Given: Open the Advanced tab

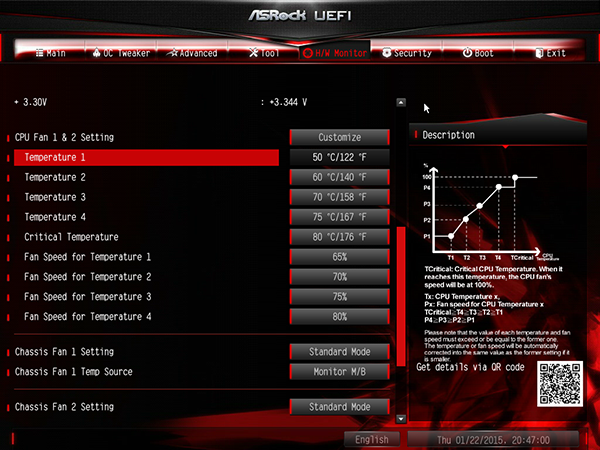Looking at the screenshot, I should click(x=192, y=53).
